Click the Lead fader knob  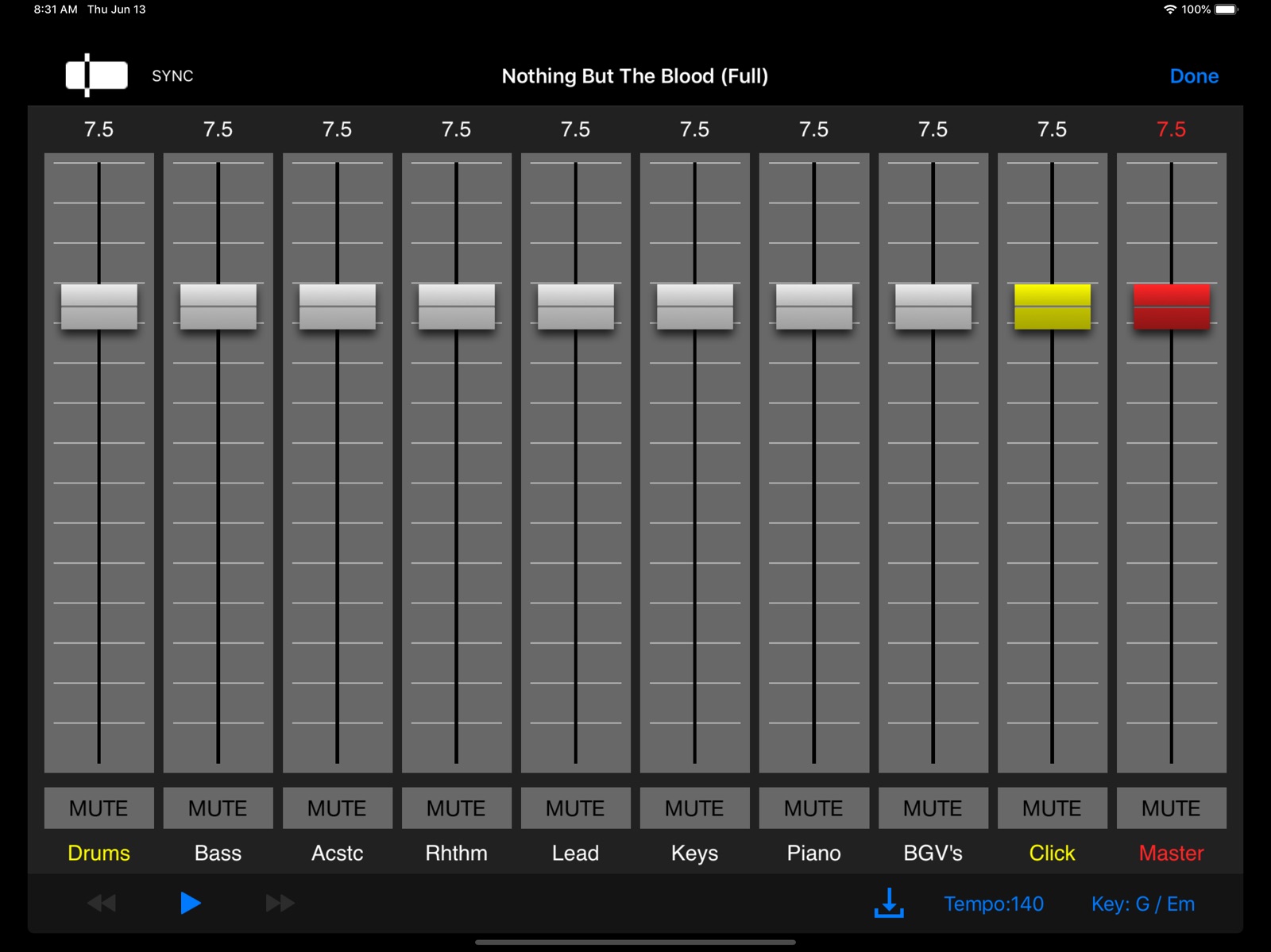point(576,306)
